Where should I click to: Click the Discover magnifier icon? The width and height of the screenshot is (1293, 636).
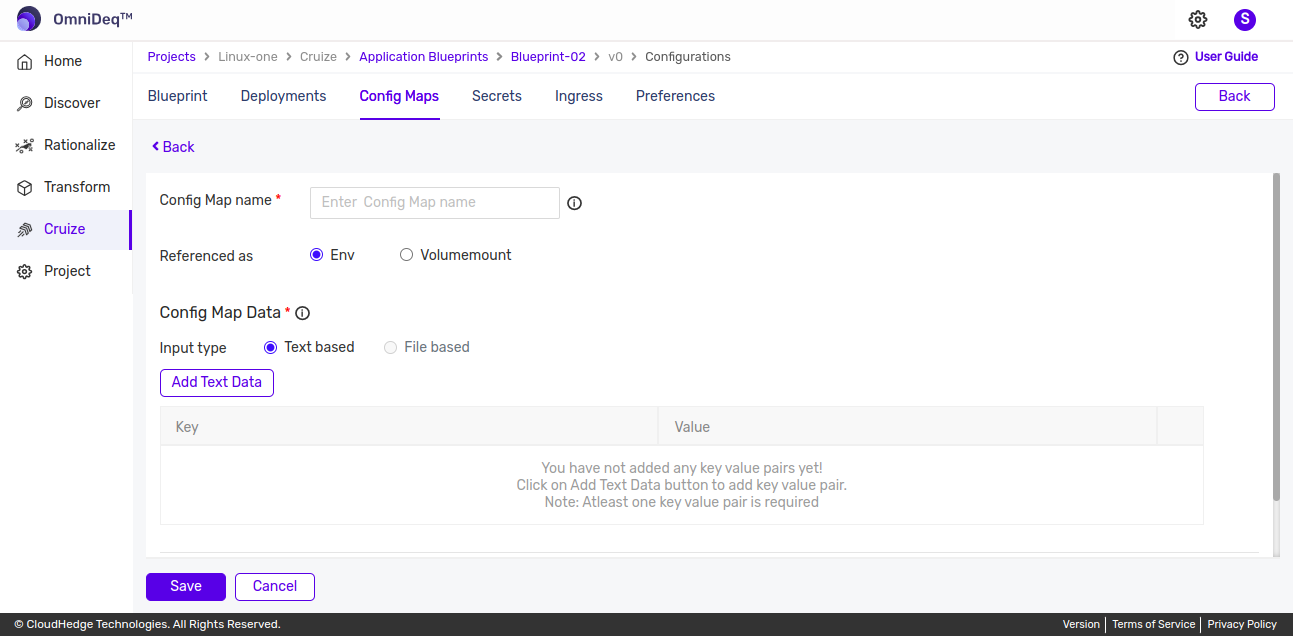[25, 103]
